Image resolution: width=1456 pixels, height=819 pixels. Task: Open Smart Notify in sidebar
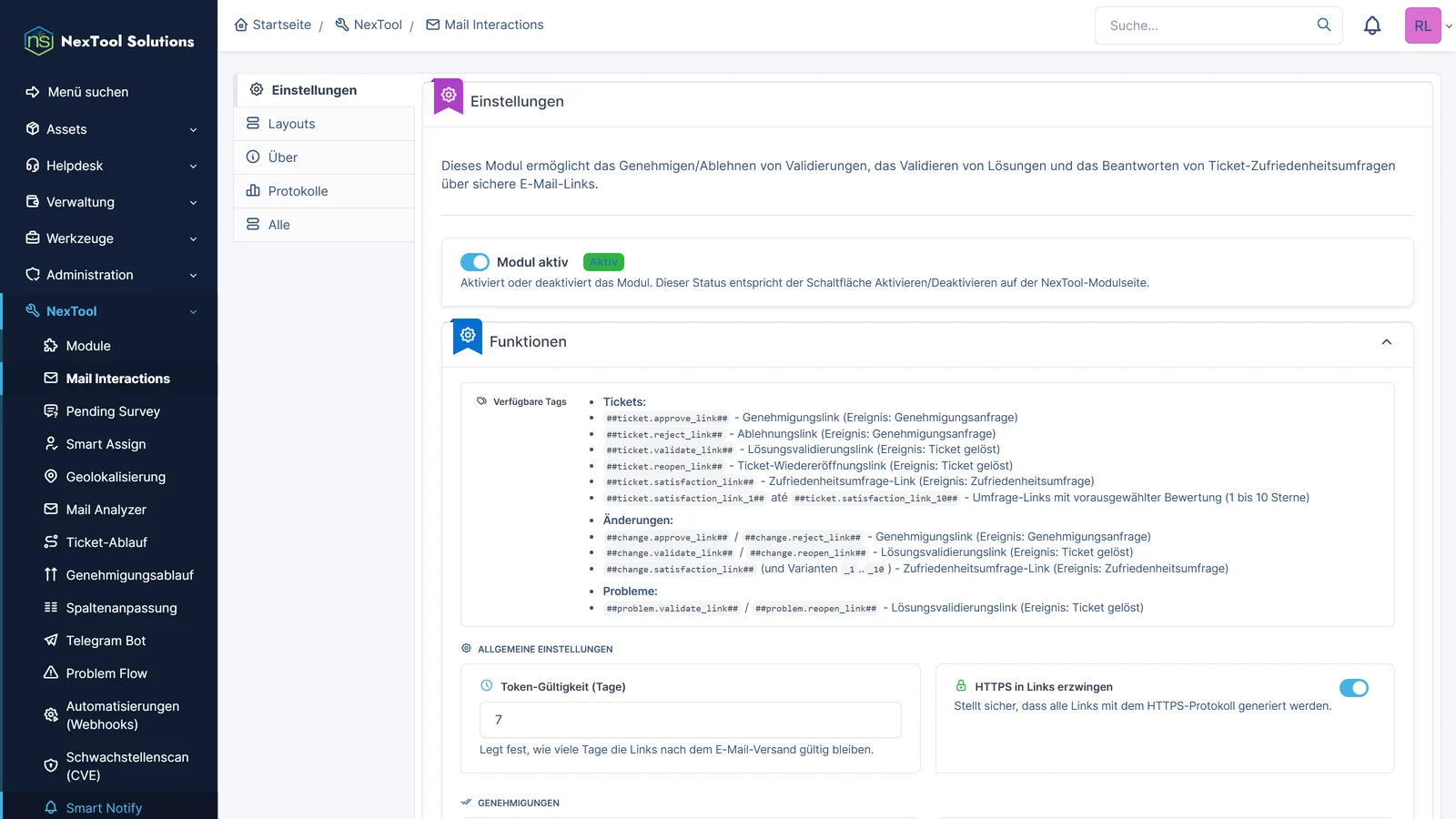pos(110,808)
